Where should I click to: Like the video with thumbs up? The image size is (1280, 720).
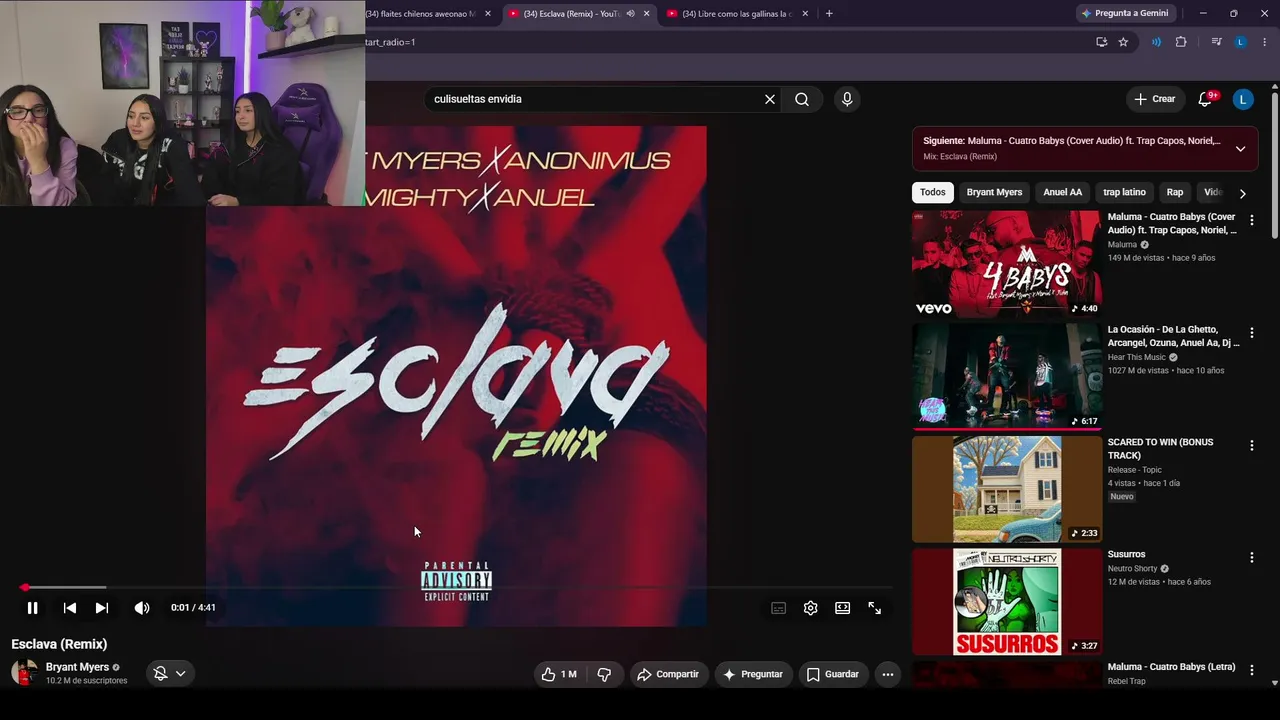[559, 674]
